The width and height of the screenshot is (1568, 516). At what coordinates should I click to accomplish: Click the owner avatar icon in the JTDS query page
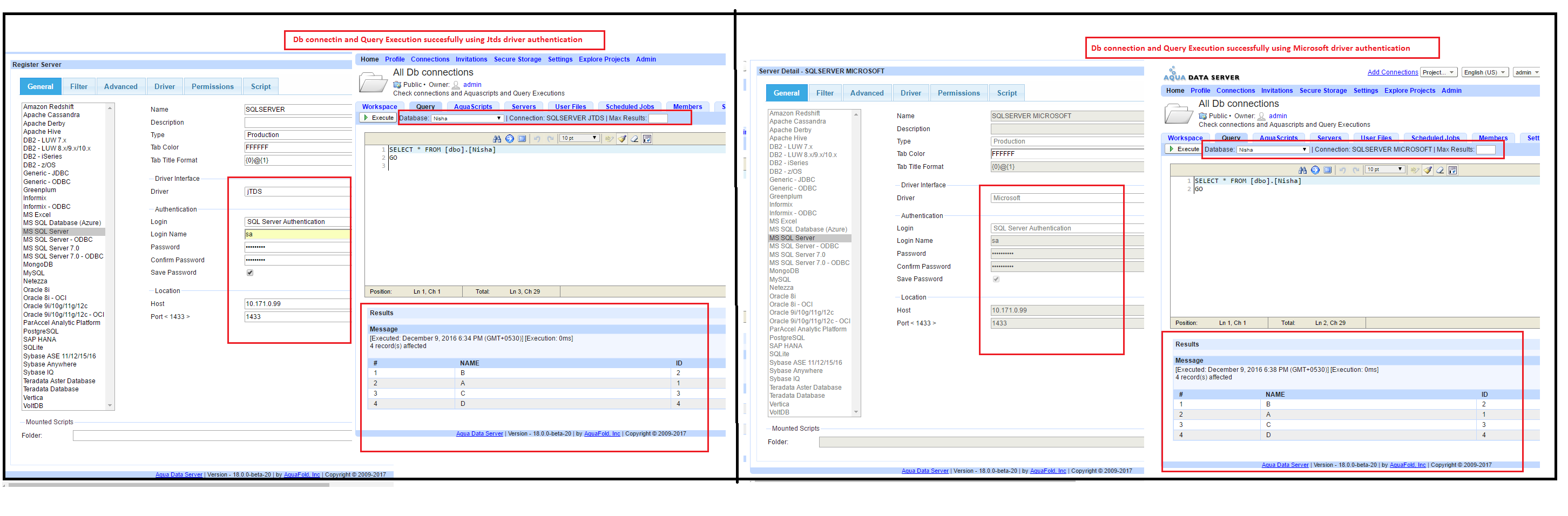455,85
